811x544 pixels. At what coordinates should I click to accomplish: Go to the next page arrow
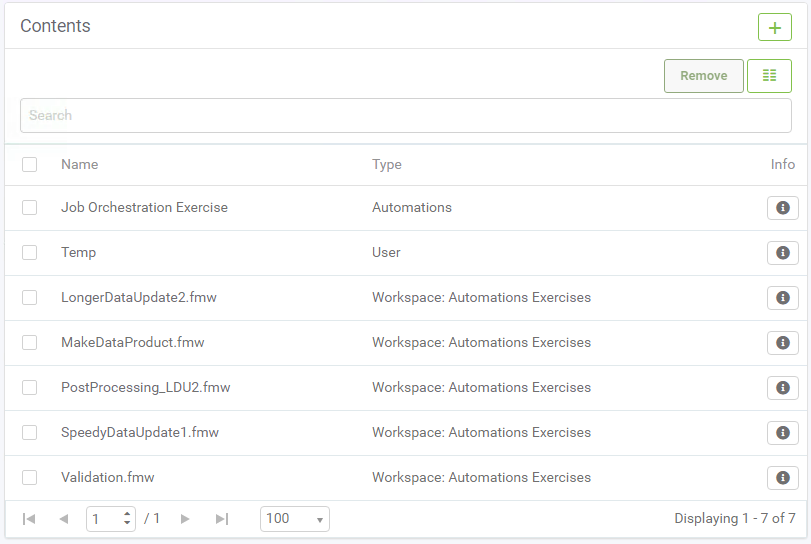coord(185,519)
